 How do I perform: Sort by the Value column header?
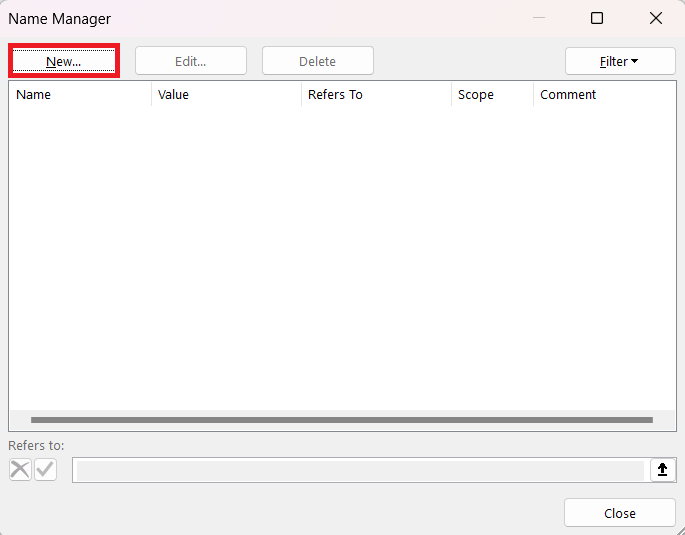[x=226, y=94]
